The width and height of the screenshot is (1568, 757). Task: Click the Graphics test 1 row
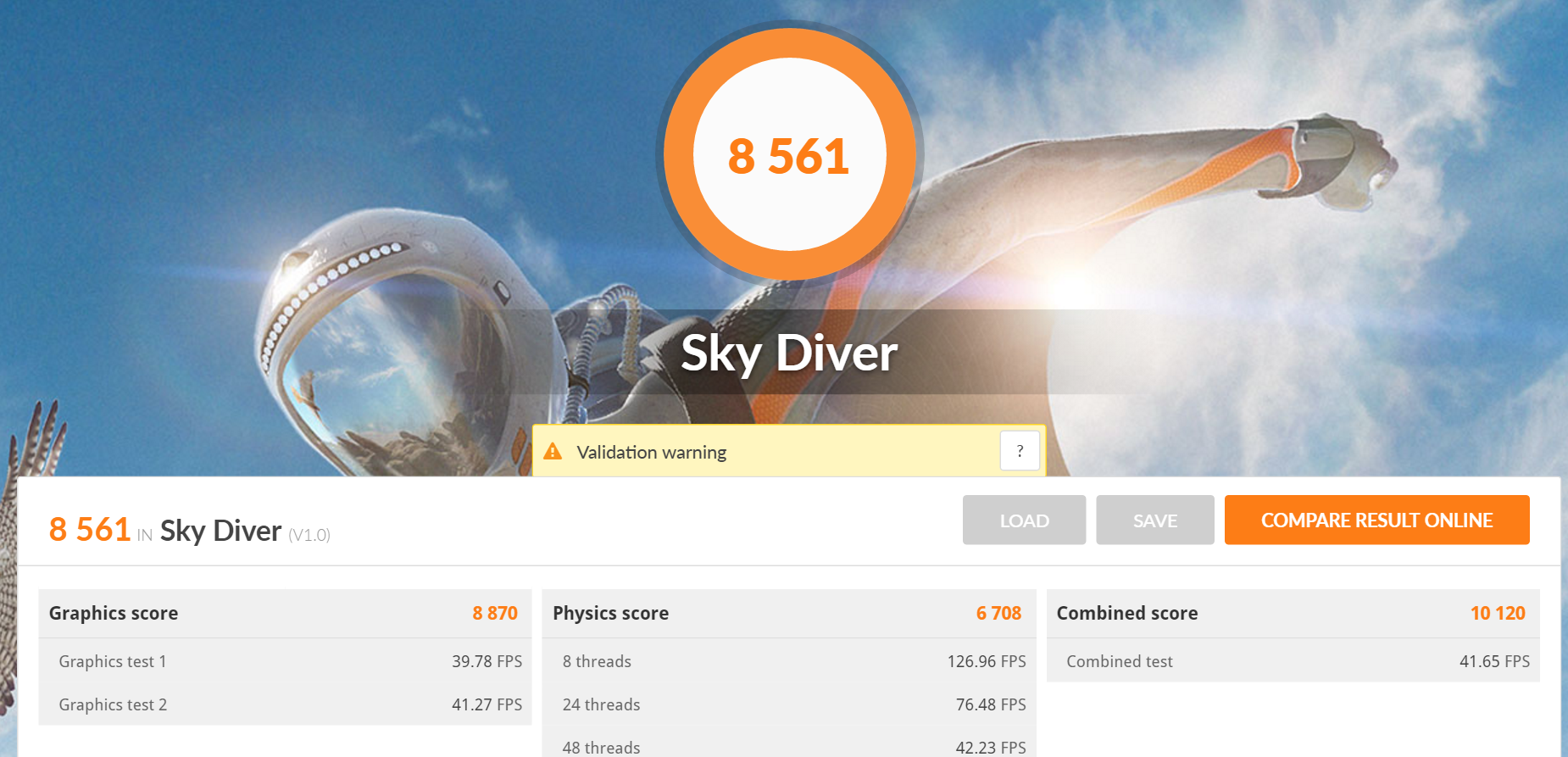(x=285, y=661)
